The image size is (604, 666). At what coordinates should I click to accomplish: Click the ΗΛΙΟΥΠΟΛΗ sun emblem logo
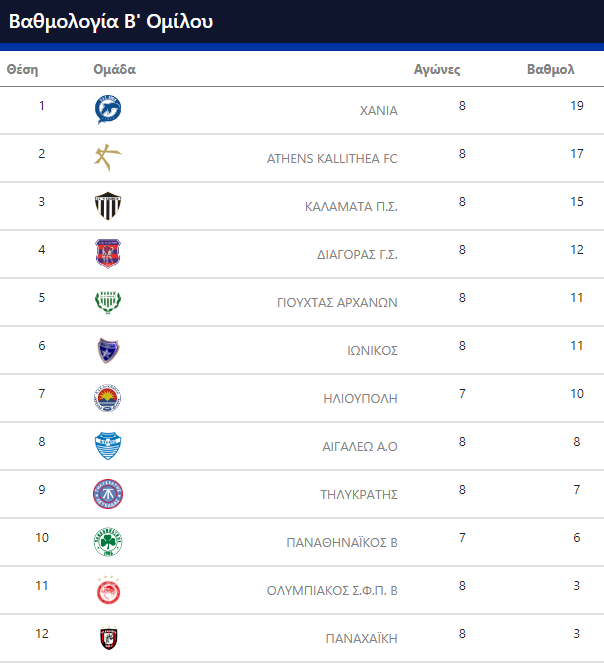click(108, 398)
